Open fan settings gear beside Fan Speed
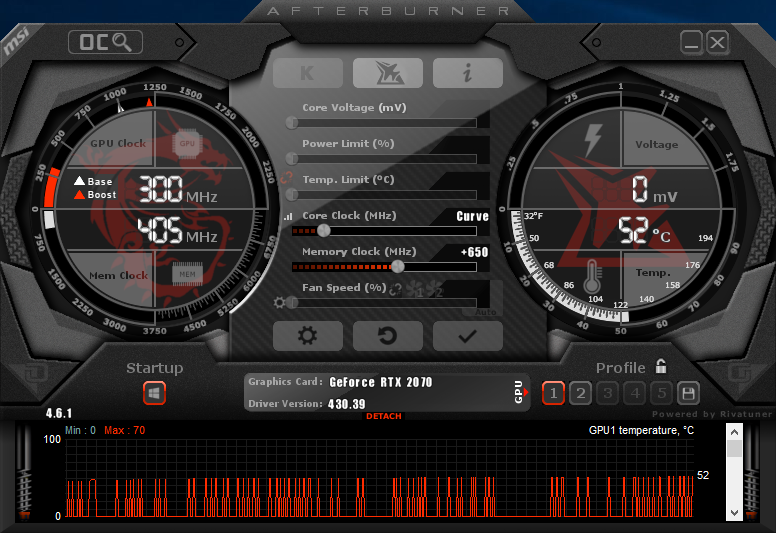 click(279, 302)
